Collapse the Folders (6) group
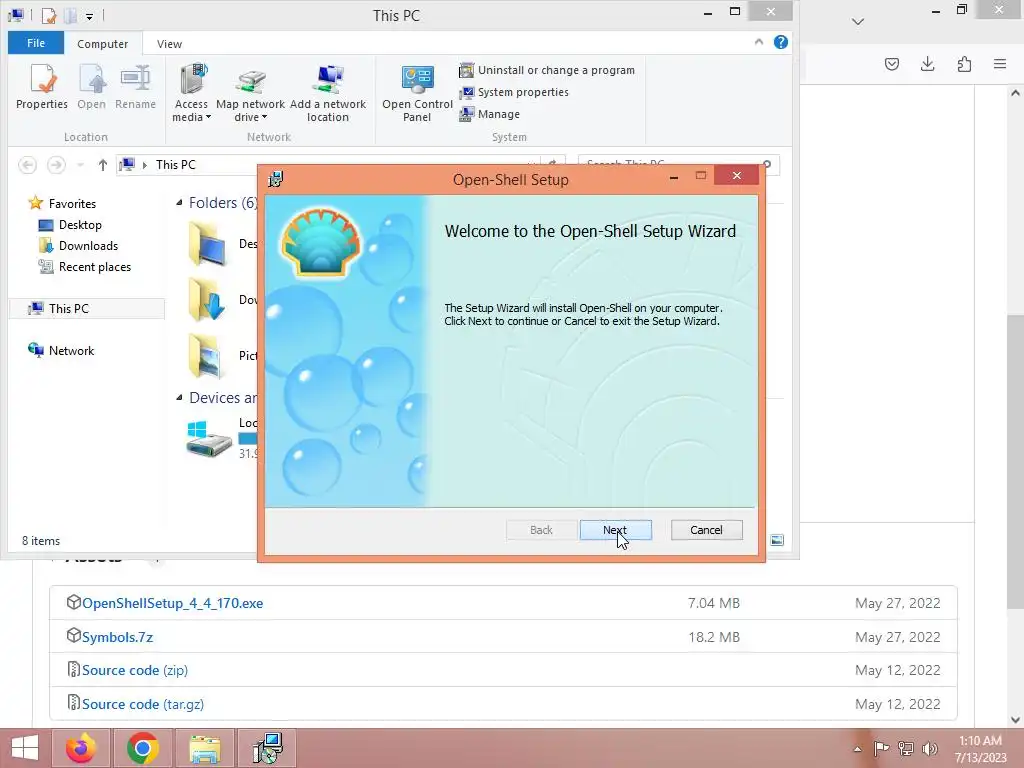The height and width of the screenshot is (768, 1024). click(x=179, y=202)
